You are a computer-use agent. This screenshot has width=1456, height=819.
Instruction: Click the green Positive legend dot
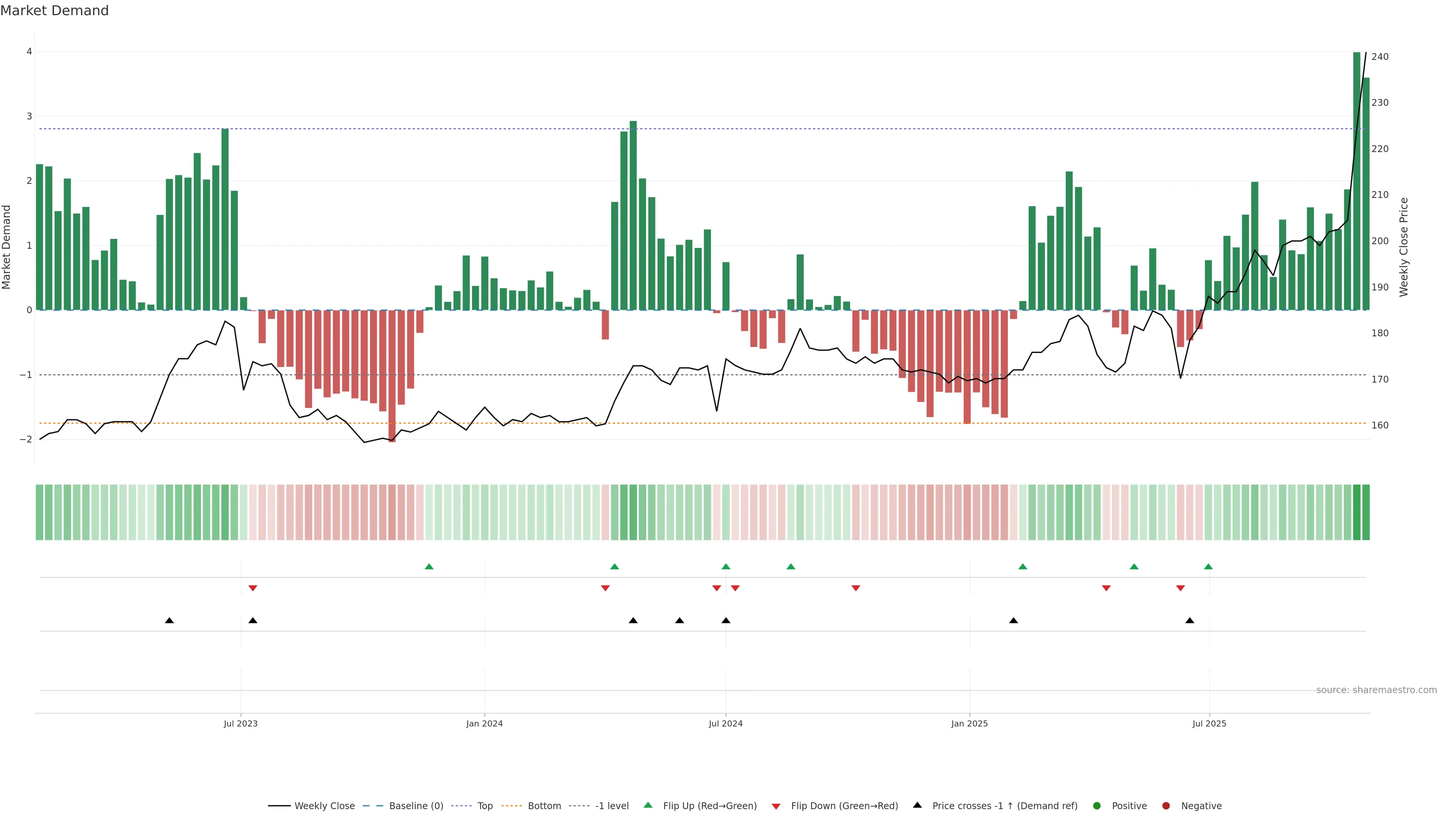tap(1097, 806)
